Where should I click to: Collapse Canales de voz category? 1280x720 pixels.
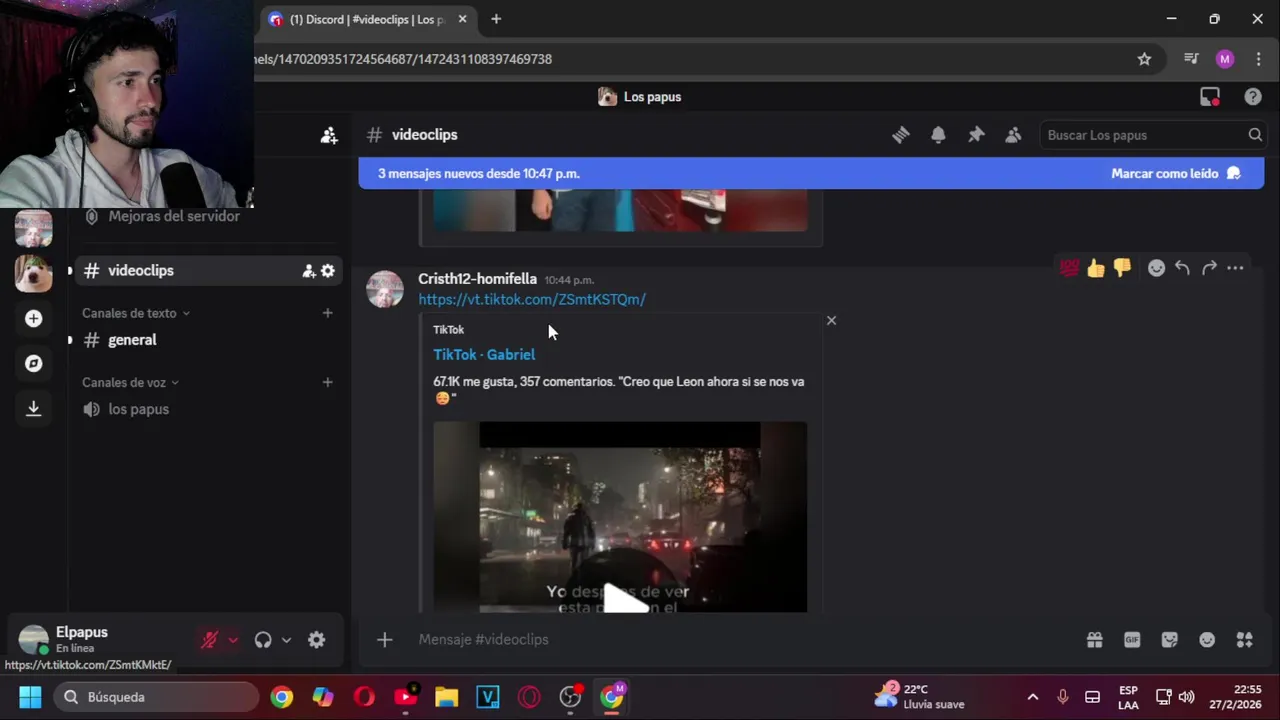(131, 382)
